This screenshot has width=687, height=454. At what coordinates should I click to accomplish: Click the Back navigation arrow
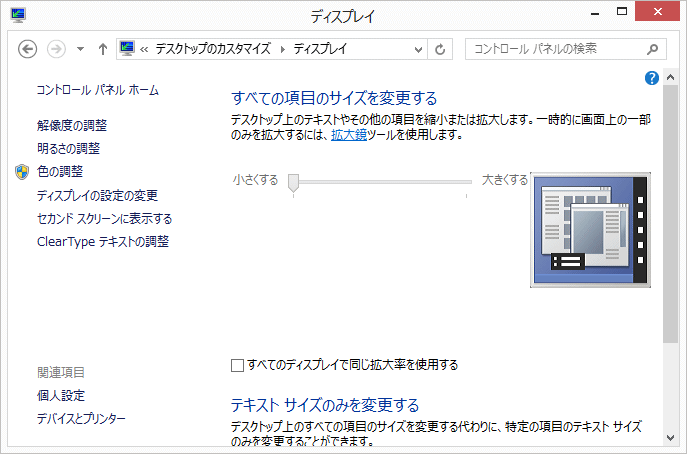pyautogui.click(x=27, y=49)
